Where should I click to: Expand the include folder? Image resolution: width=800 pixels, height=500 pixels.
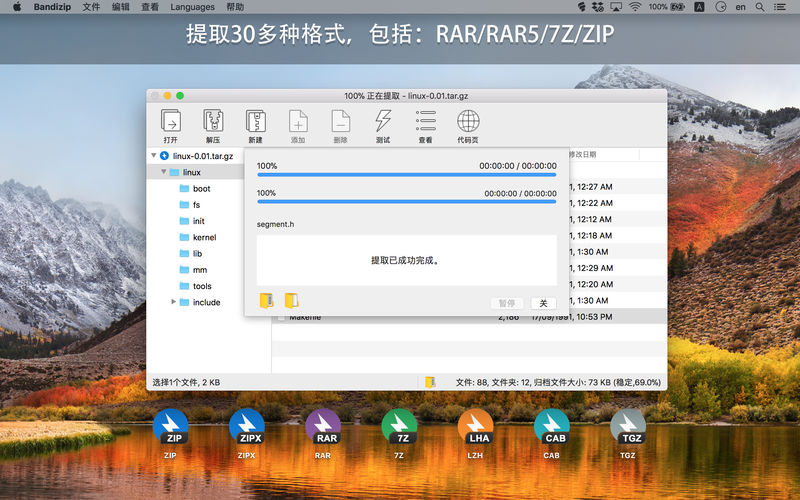coord(173,302)
